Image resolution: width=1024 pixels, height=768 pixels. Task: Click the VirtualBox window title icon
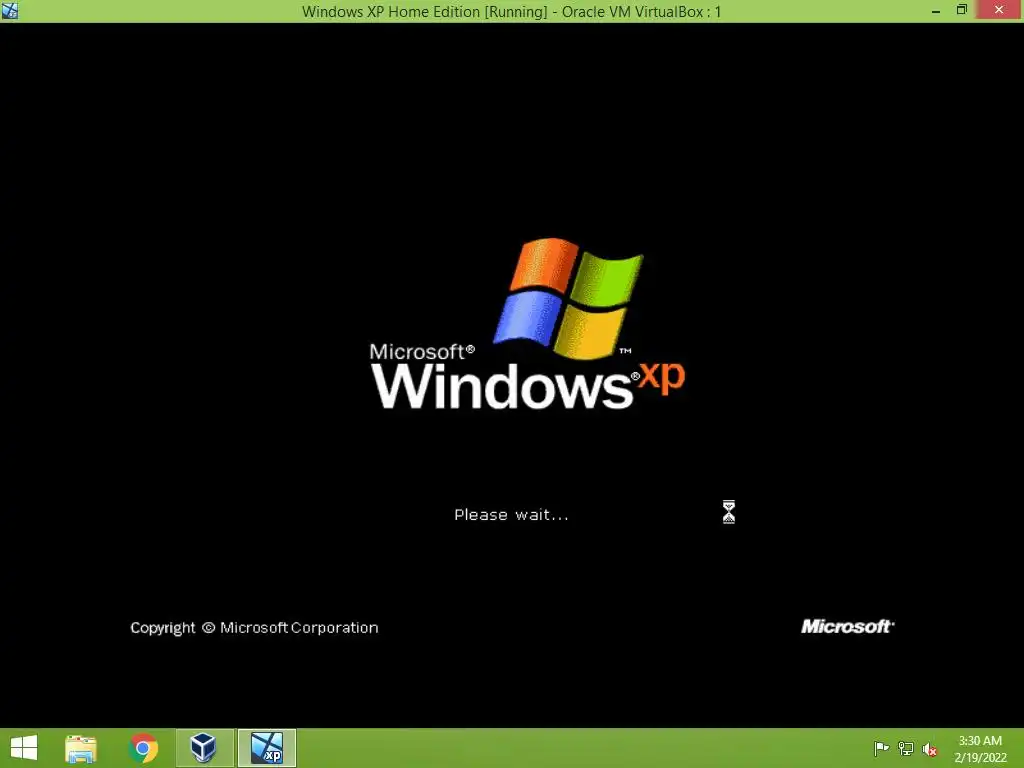pyautogui.click(x=10, y=10)
